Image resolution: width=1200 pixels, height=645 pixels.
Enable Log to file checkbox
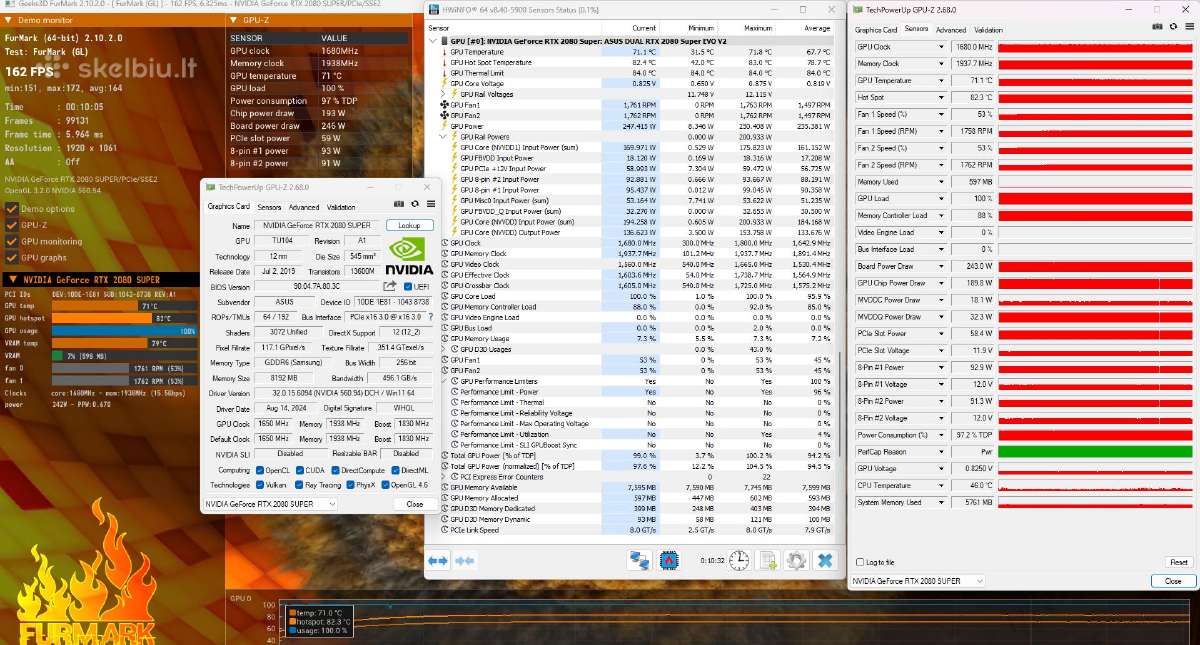[x=859, y=562]
